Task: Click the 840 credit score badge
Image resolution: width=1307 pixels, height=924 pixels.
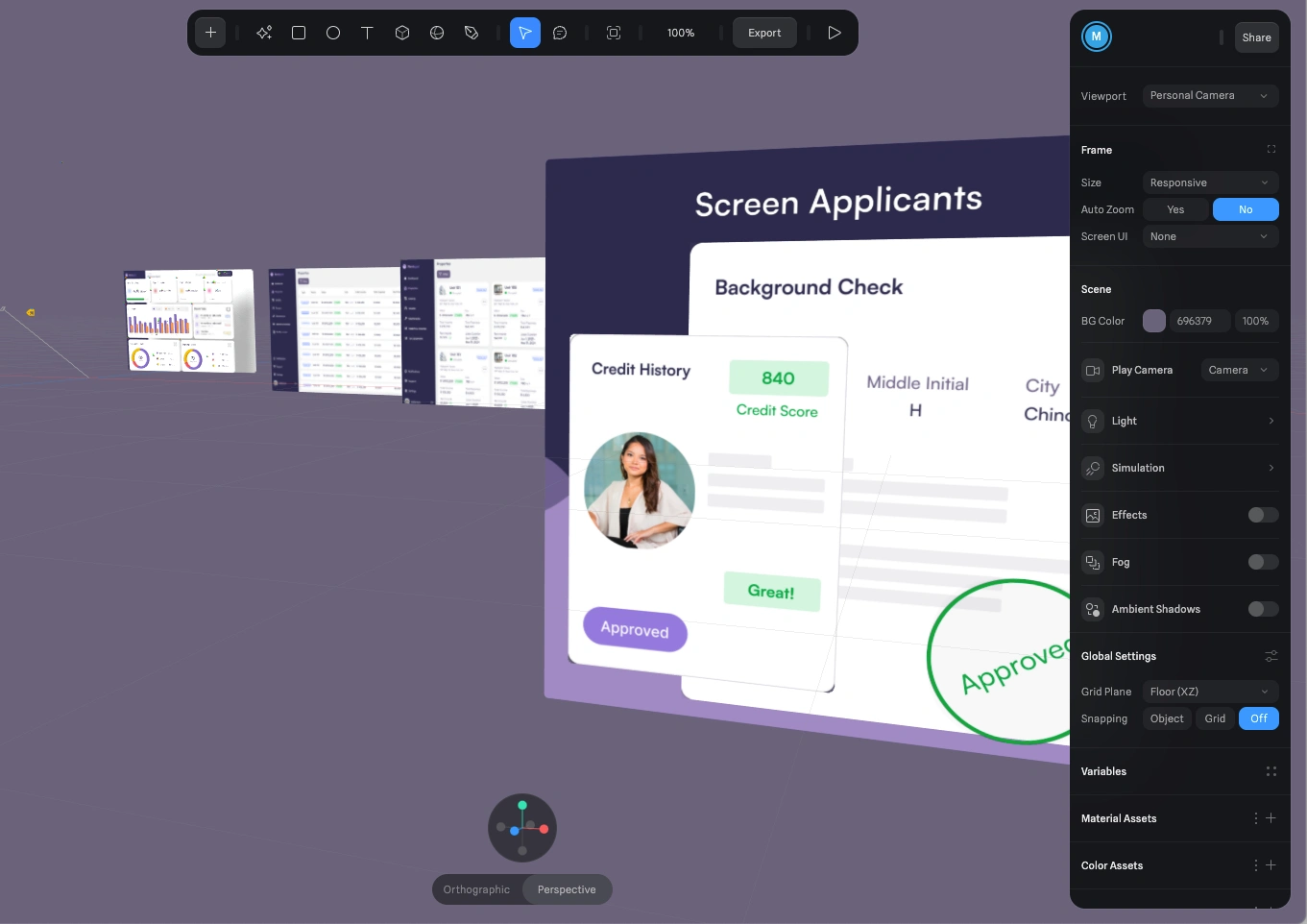Action: pyautogui.click(x=778, y=378)
